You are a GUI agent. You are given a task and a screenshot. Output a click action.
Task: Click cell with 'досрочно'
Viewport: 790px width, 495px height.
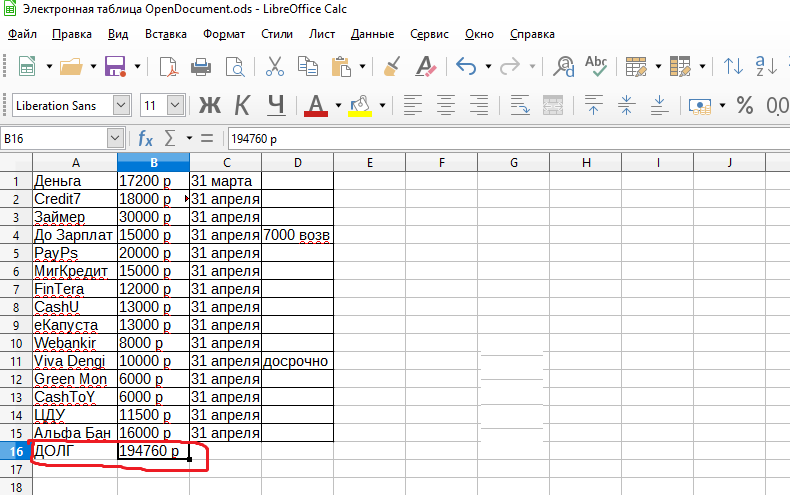(297, 361)
